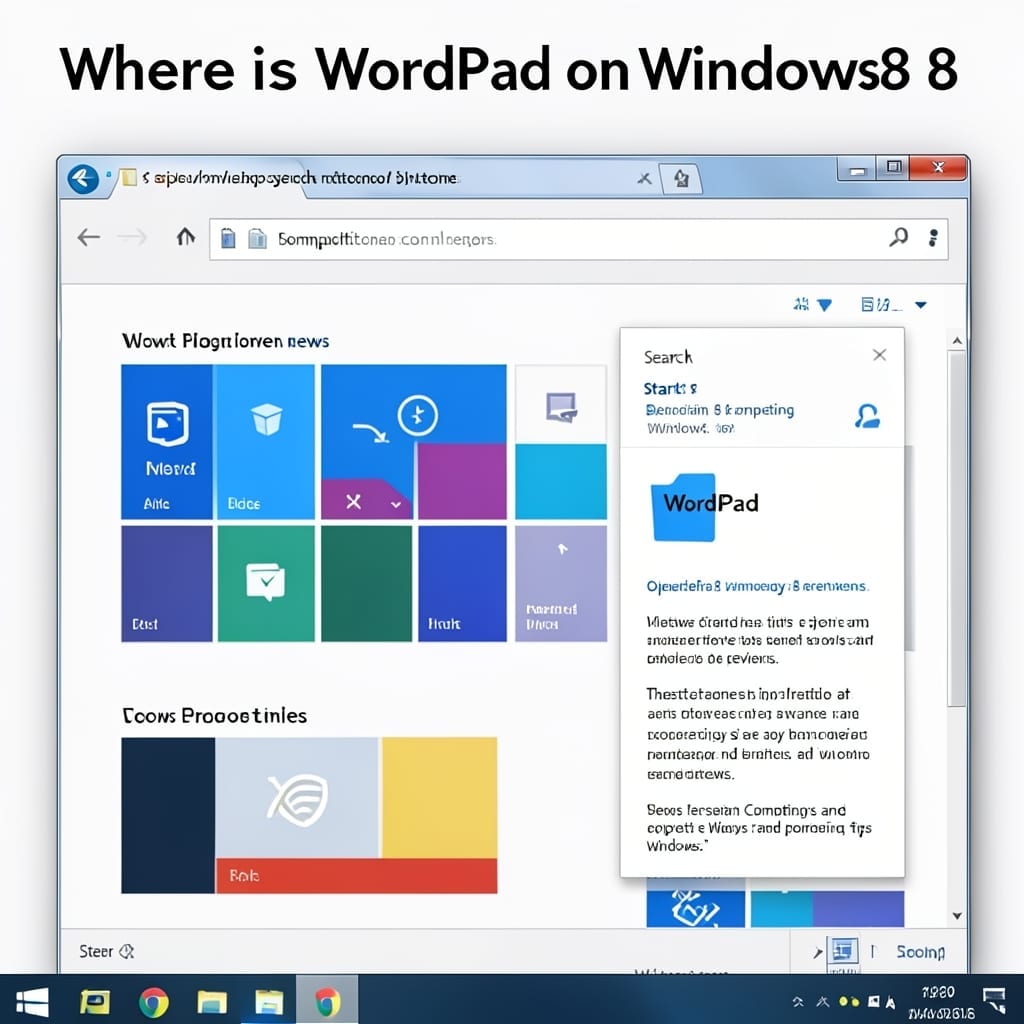Launch the first Chrome icon on taskbar

153,1002
